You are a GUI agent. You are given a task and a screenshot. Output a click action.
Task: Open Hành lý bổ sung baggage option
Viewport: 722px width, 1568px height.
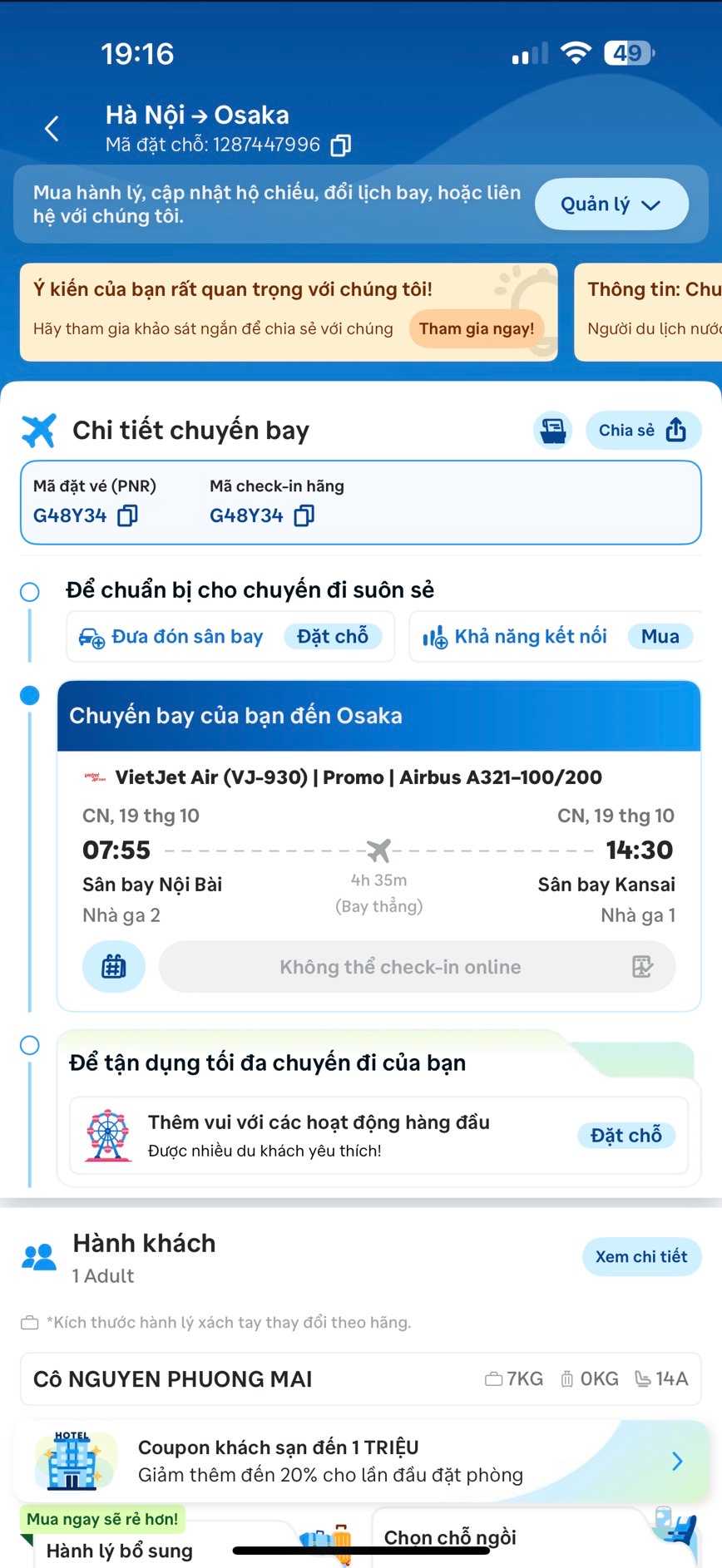pyautogui.click(x=120, y=1551)
